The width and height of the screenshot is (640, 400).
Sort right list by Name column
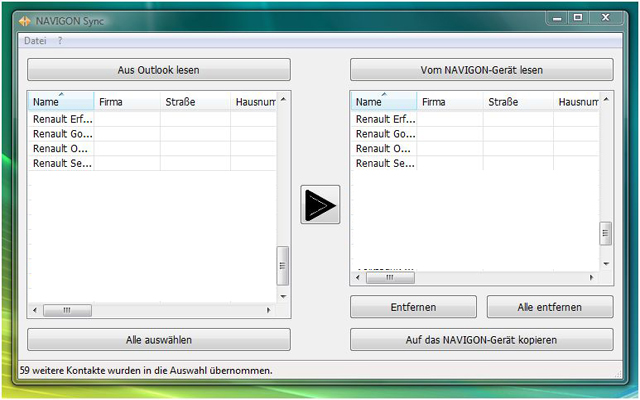(383, 102)
